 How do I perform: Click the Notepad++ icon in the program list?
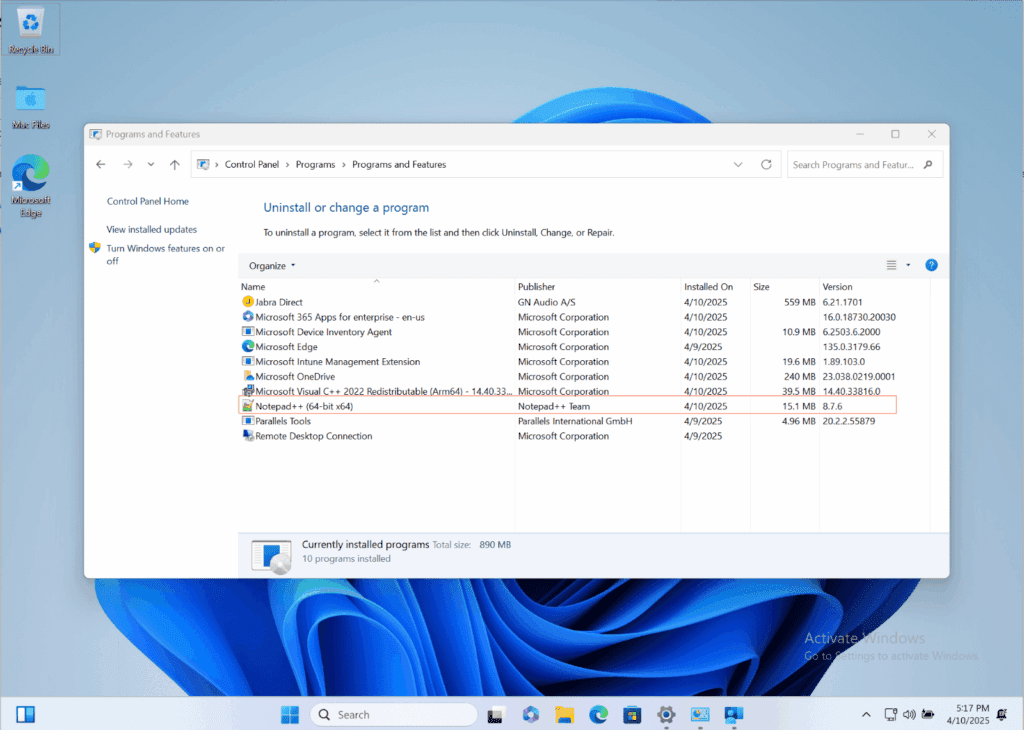[x=247, y=406]
